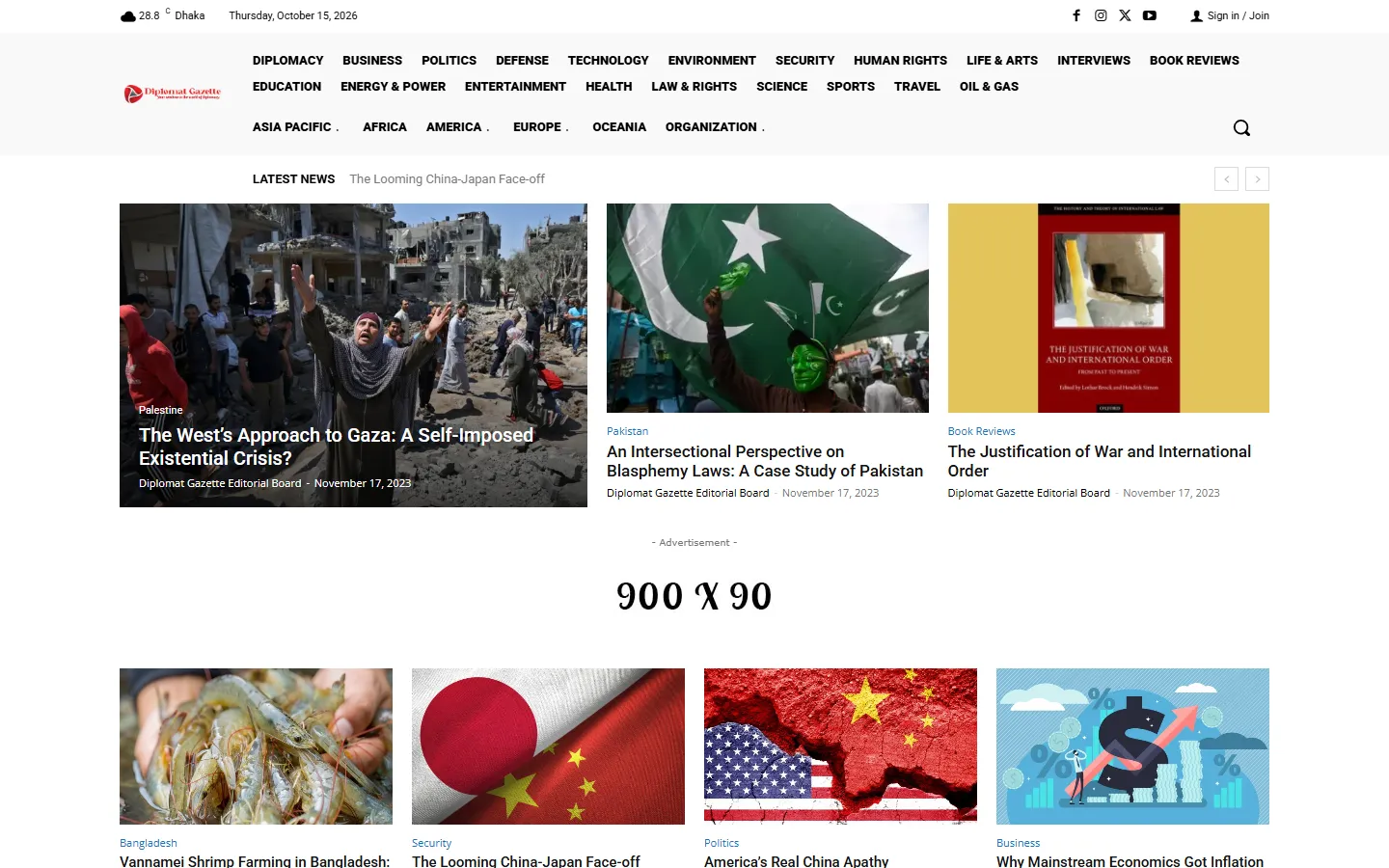Expand the Organization menu
1389x868 pixels.
715,127
